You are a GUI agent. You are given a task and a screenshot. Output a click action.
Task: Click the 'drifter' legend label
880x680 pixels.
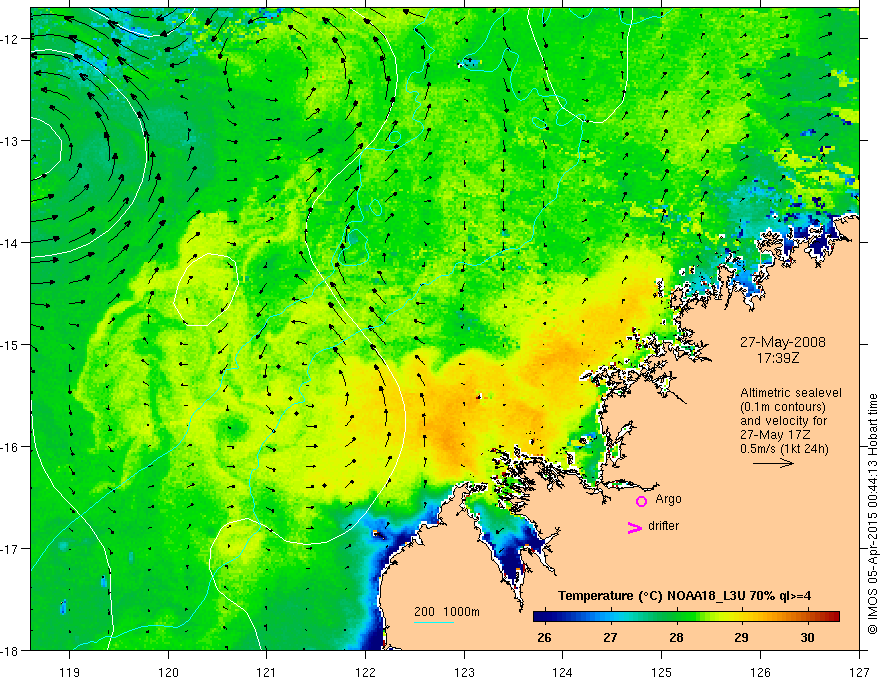(663, 526)
